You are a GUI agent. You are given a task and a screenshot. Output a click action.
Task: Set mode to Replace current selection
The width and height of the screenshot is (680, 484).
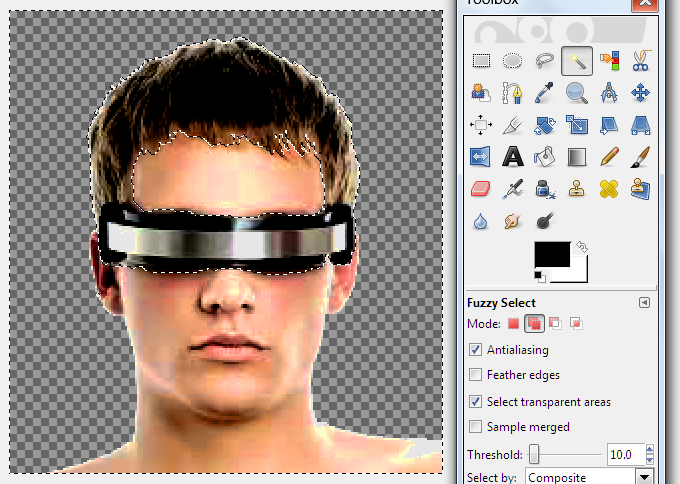click(x=514, y=324)
